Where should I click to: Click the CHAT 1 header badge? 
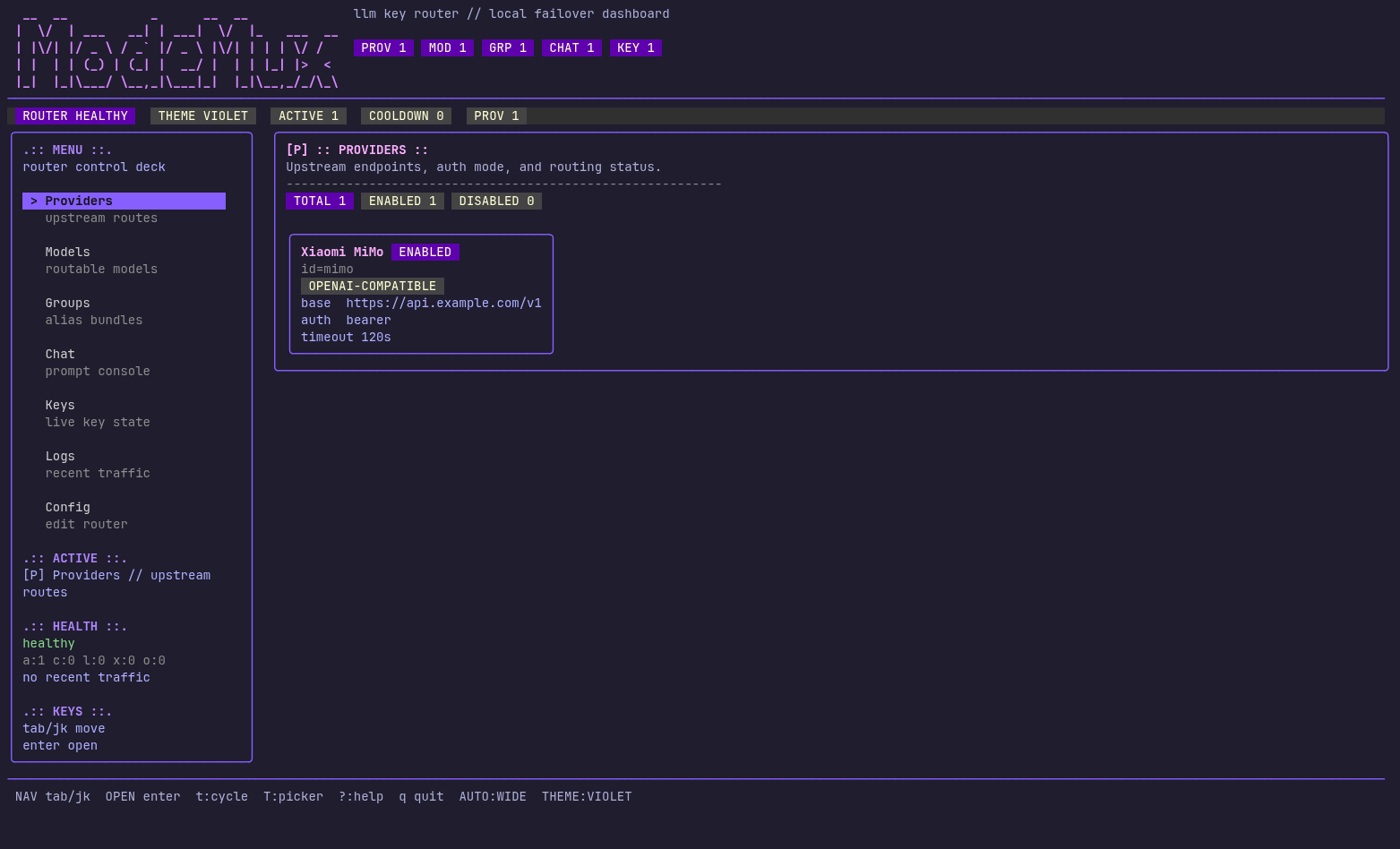click(571, 47)
